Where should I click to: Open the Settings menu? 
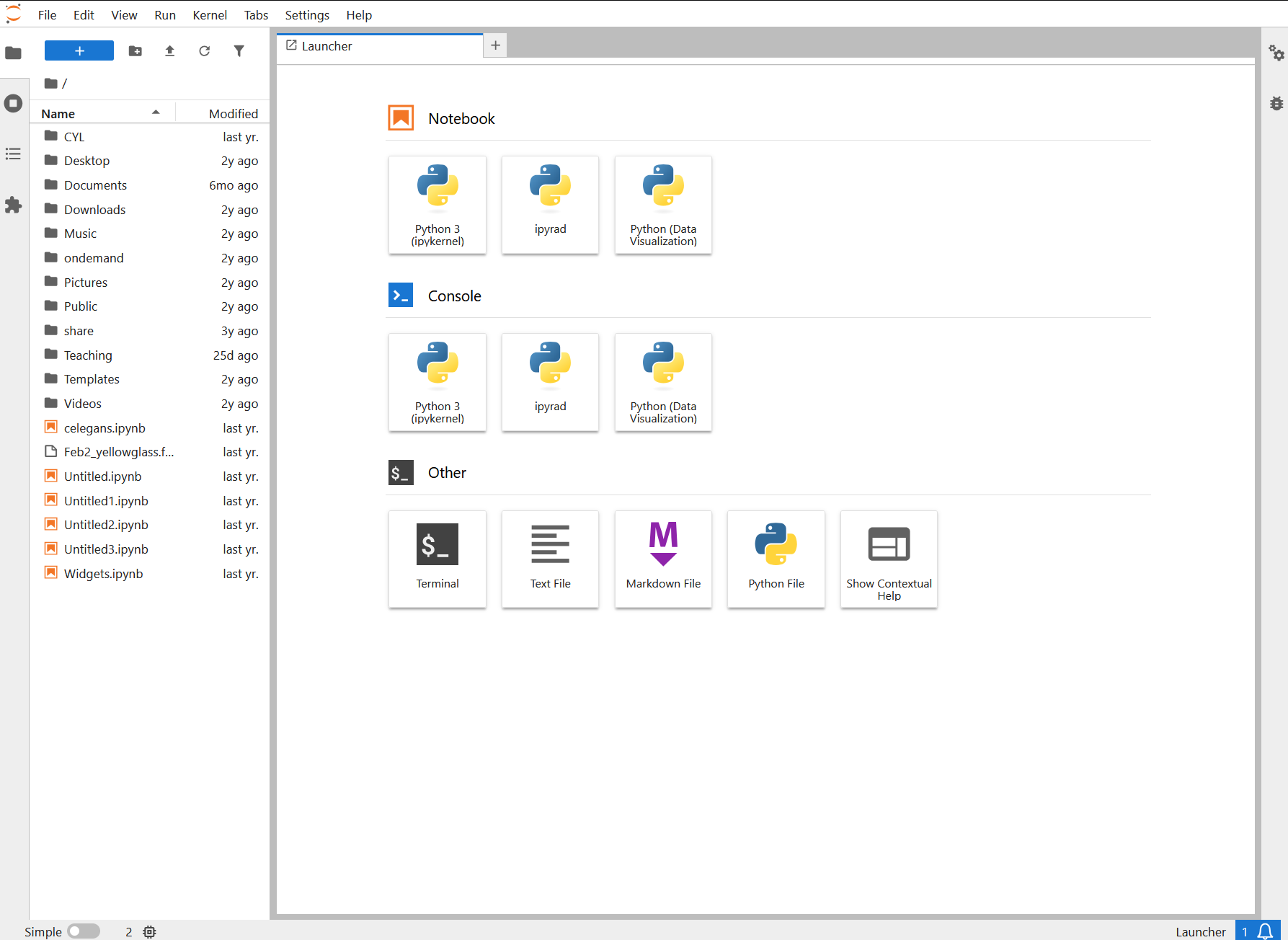tap(307, 15)
